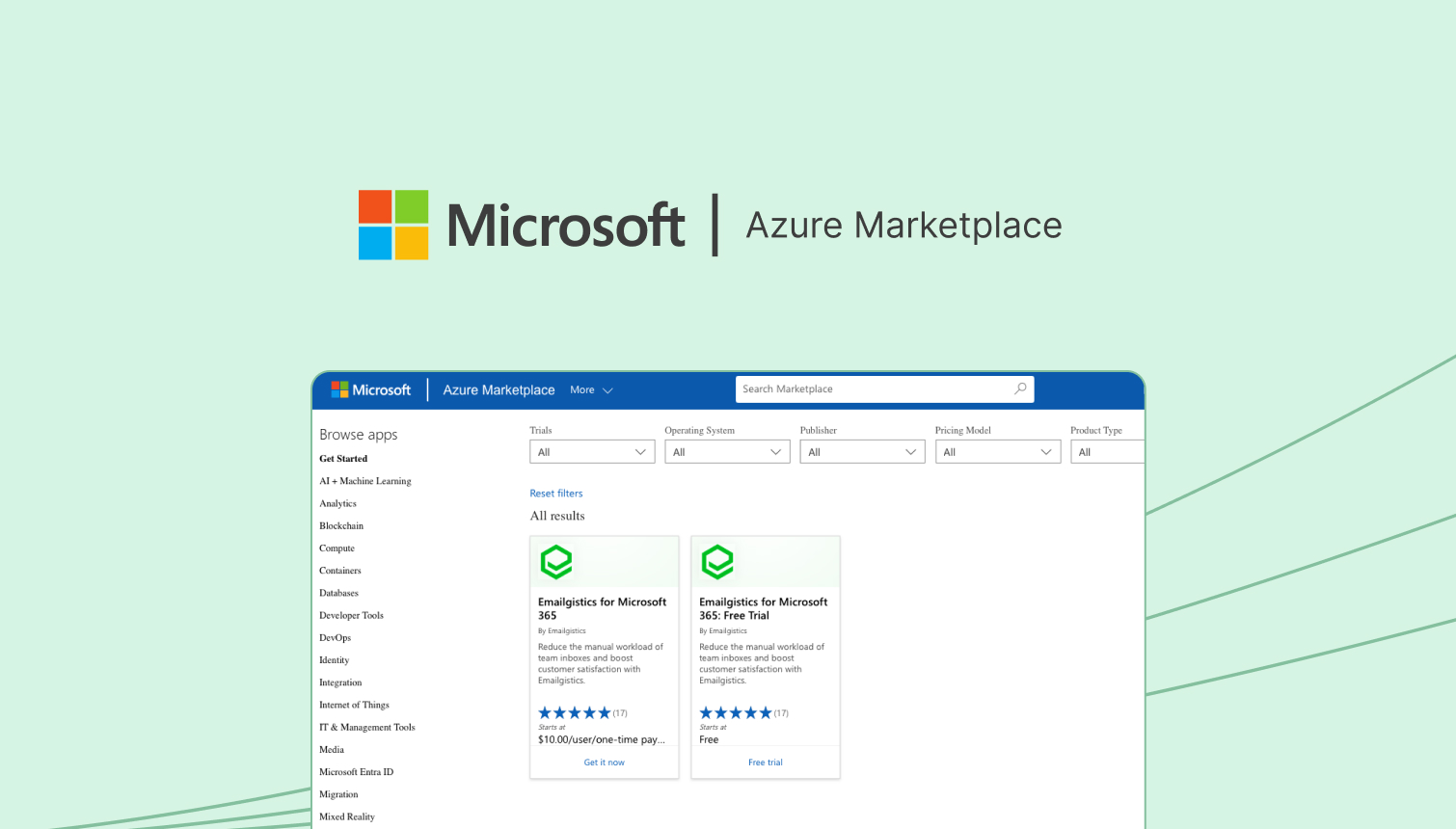This screenshot has height=829, width=1456.
Task: Click the $10.00/user/one-time pay price text
Action: coord(602,739)
